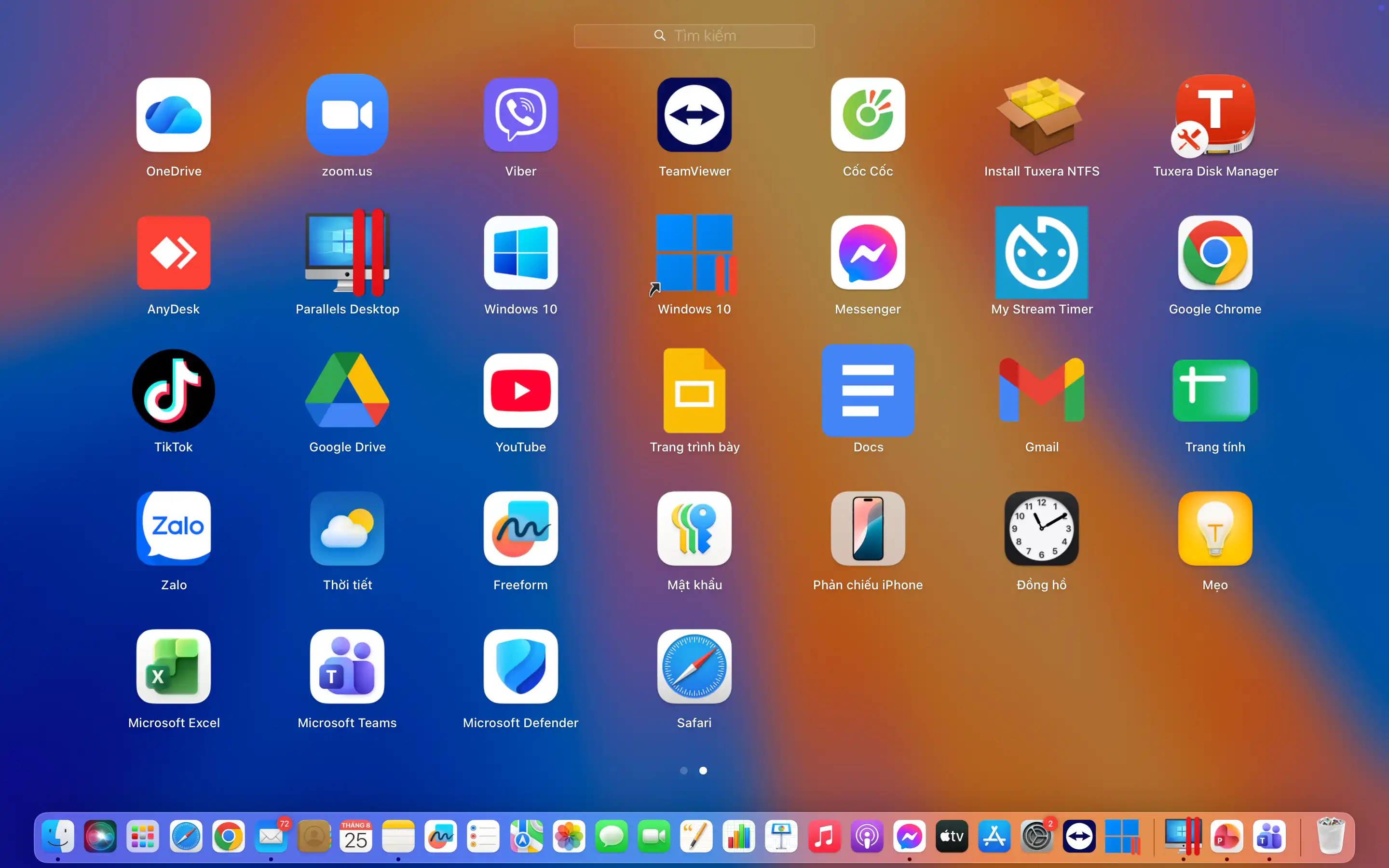
Task: Open the Cốc Cốc browser
Action: pyautogui.click(x=868, y=115)
